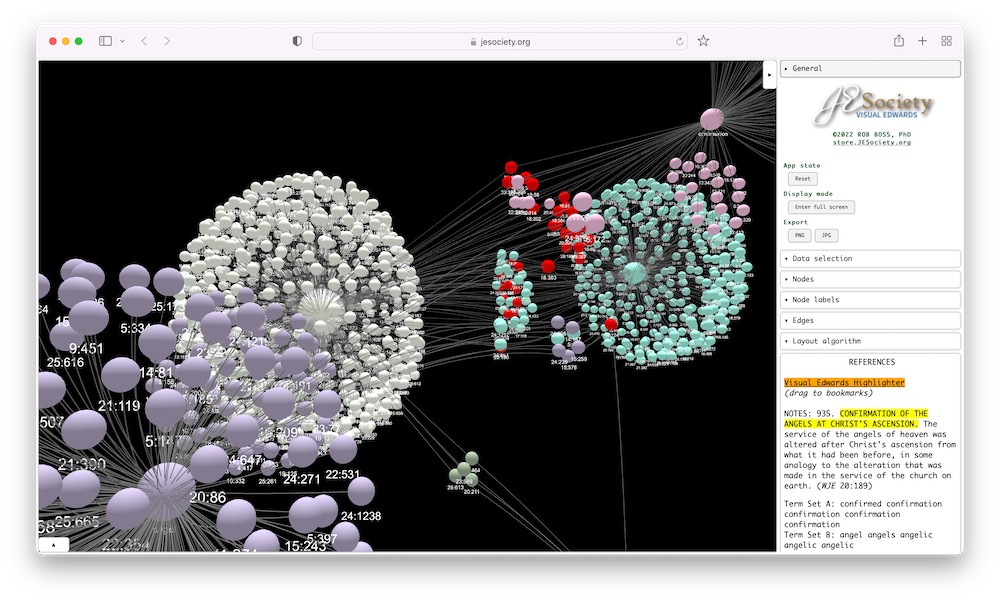Image resolution: width=1000 pixels, height=602 pixels.
Task: Click the WJE 20:189 citation text
Action: (846, 486)
